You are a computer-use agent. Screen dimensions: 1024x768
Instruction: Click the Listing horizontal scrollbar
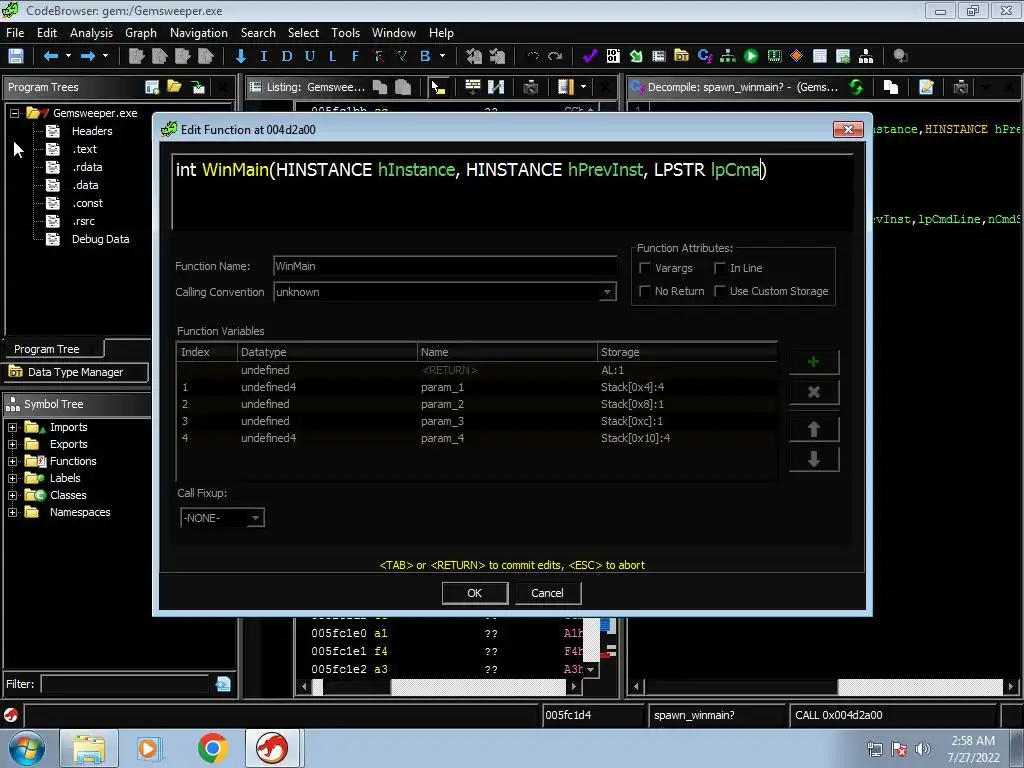pos(438,686)
